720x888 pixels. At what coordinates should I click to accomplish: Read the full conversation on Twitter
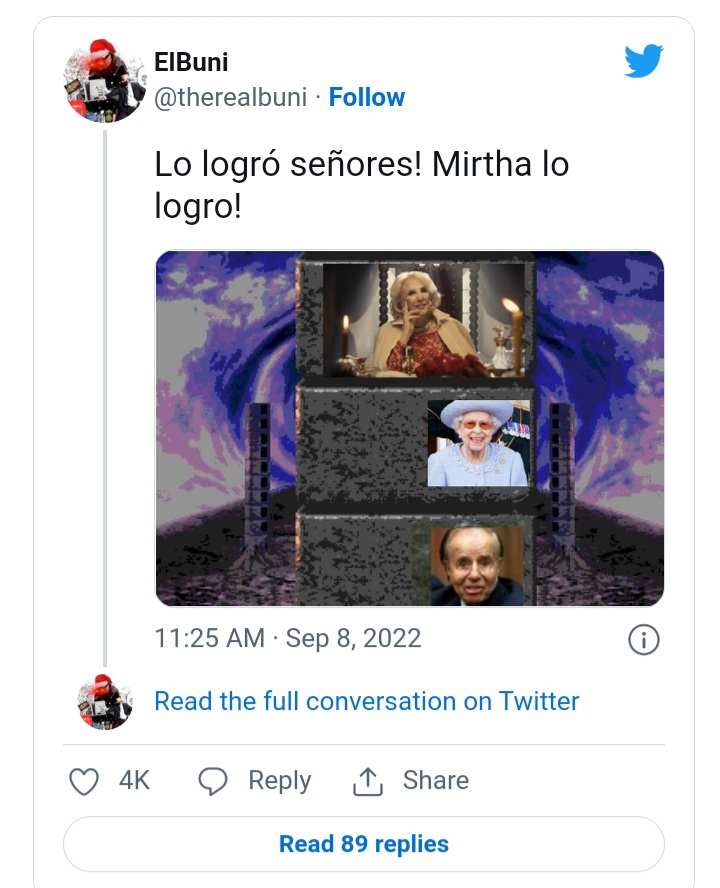pos(366,701)
